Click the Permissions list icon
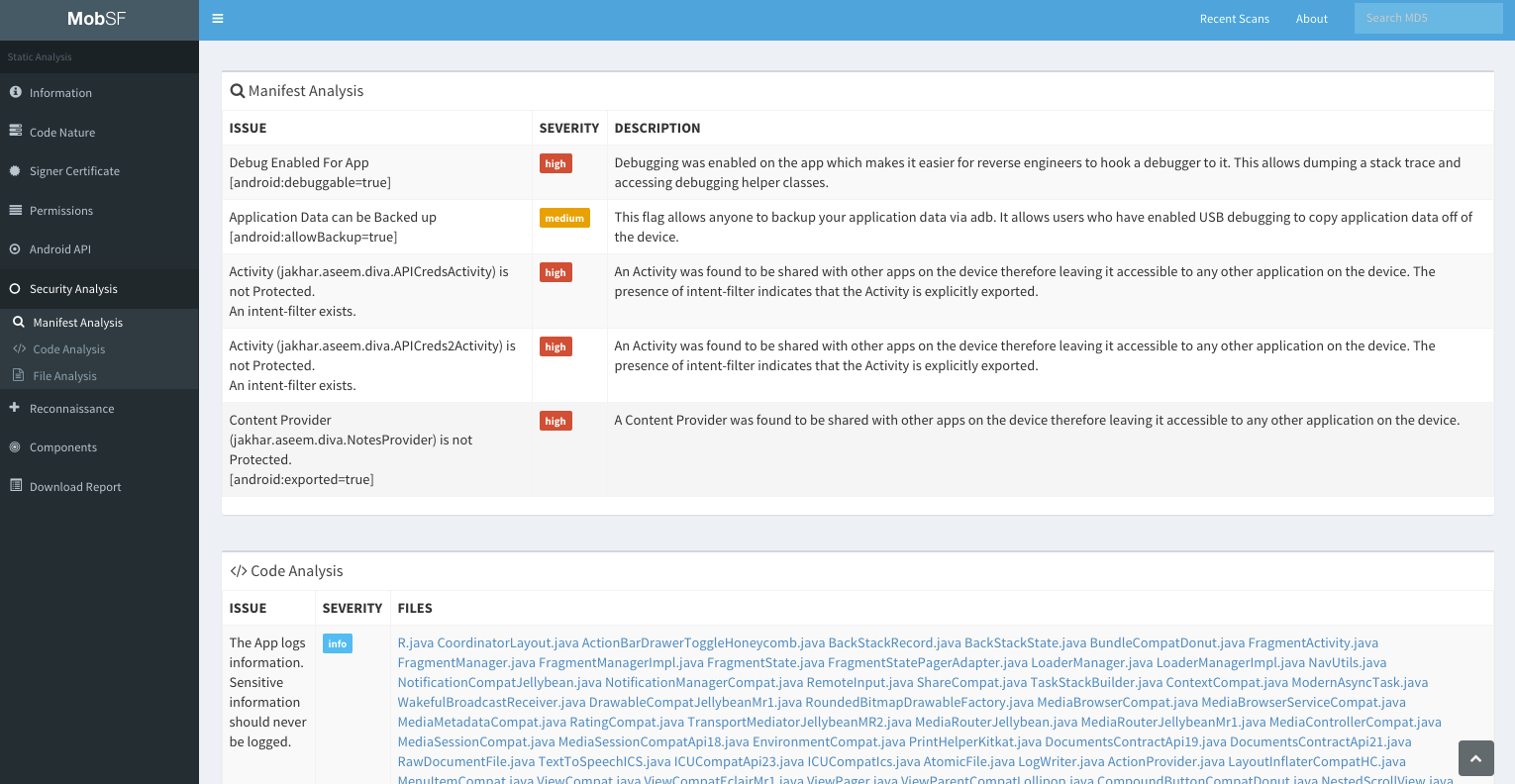The image size is (1515, 784). pyautogui.click(x=15, y=210)
